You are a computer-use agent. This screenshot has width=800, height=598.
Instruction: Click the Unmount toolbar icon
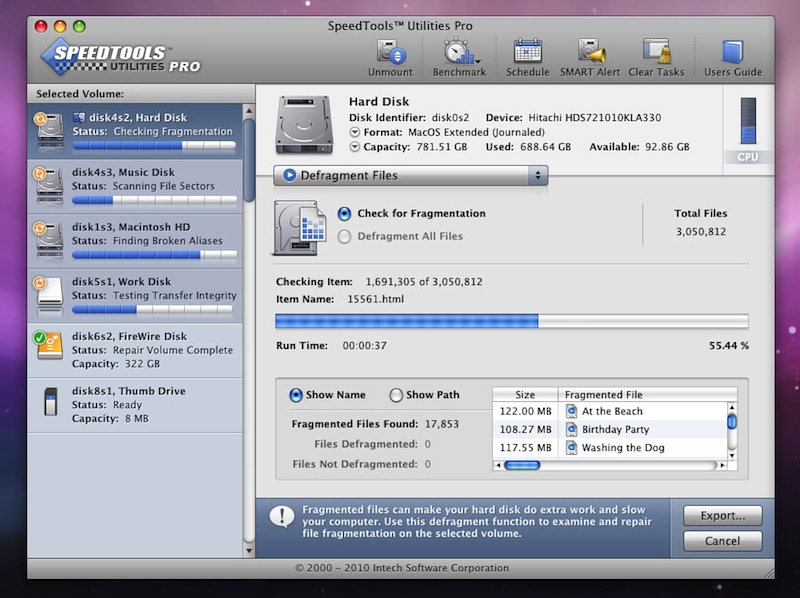[390, 52]
